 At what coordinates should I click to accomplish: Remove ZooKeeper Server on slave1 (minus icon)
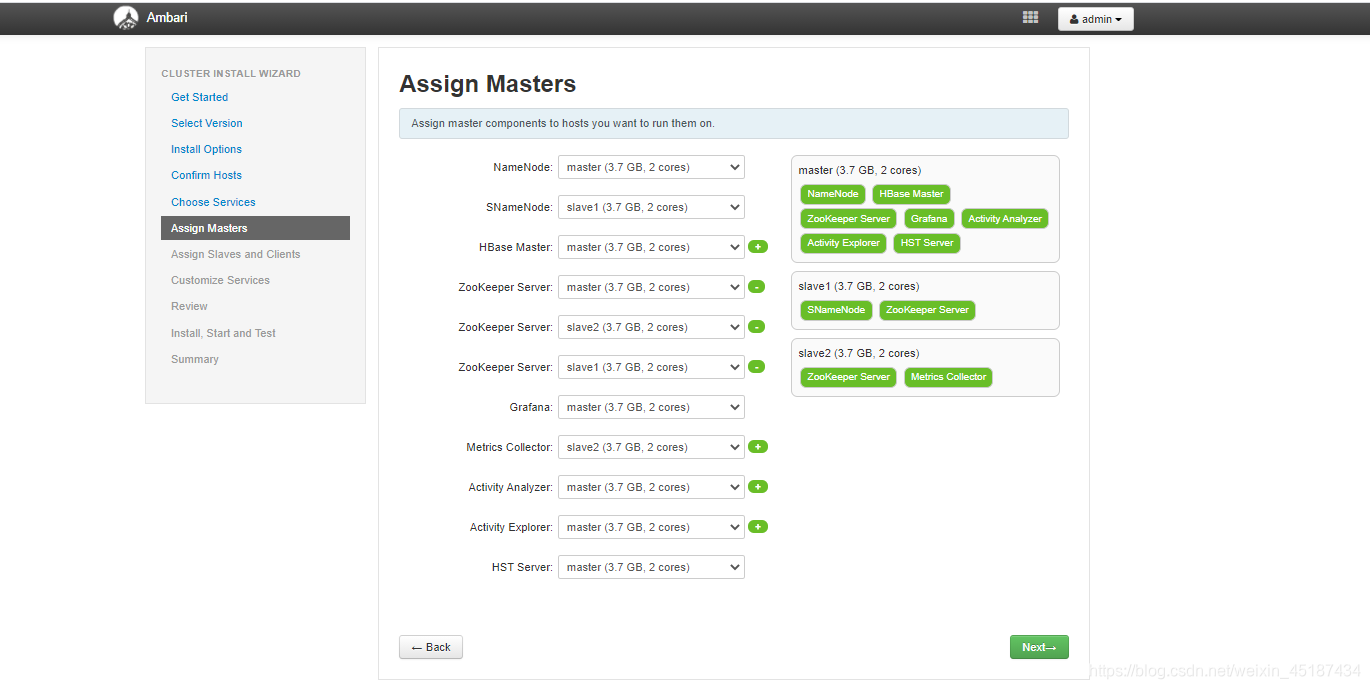[757, 367]
